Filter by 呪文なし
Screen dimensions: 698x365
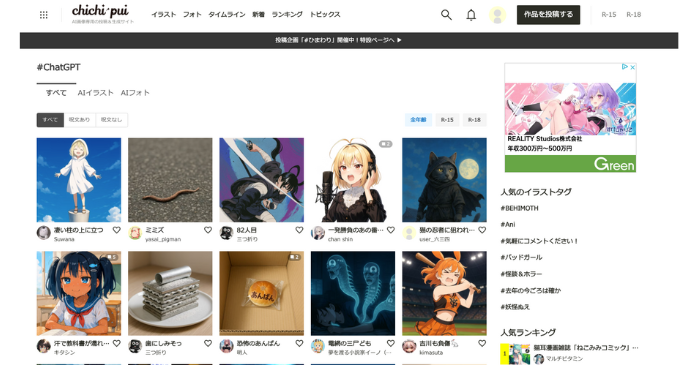coord(111,120)
